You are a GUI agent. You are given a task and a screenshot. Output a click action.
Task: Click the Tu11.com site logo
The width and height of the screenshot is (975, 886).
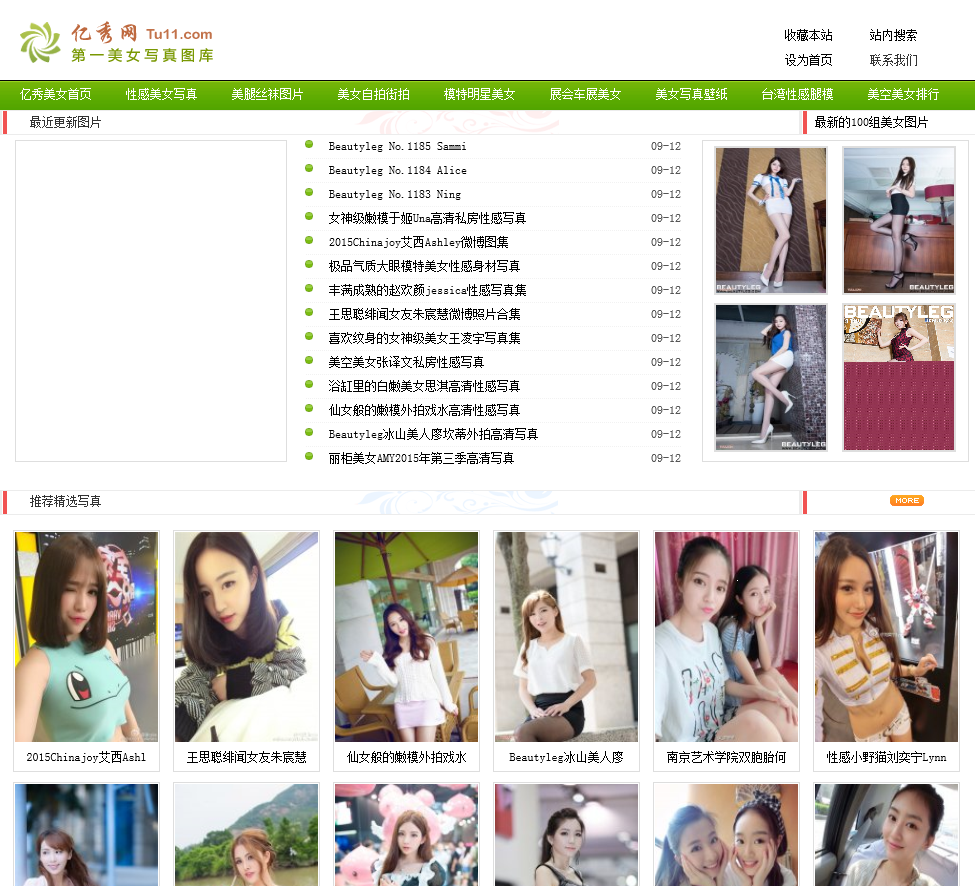pyautogui.click(x=116, y=42)
